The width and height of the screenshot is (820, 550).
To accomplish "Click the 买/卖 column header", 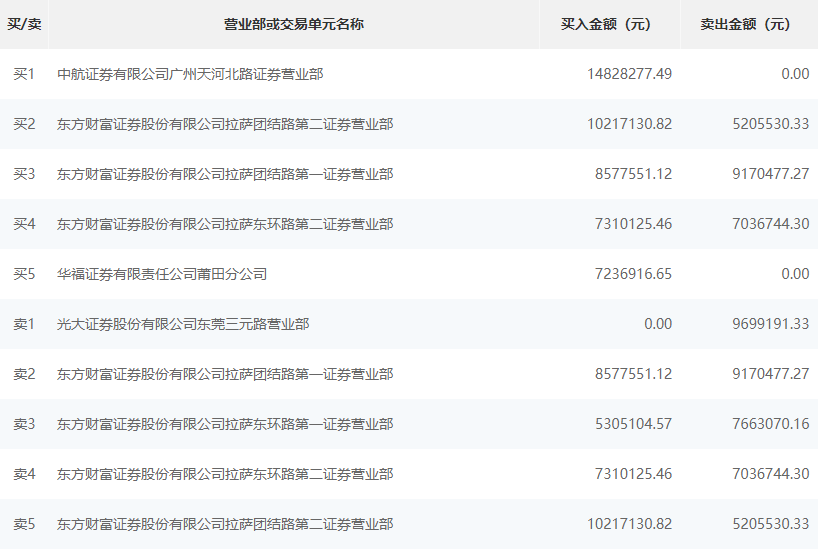I will [24, 24].
